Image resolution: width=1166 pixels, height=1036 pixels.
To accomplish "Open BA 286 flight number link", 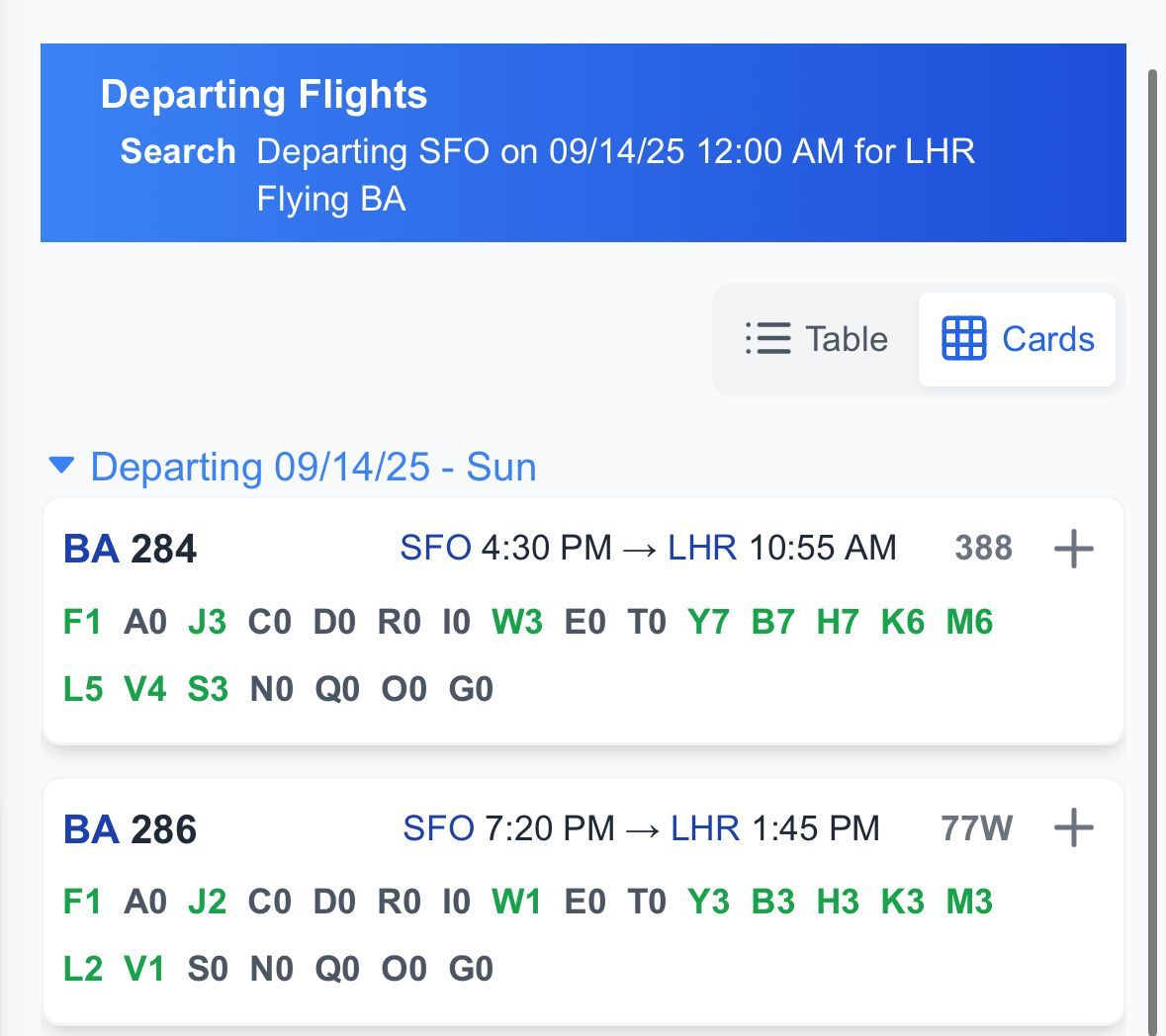I will tap(131, 829).
